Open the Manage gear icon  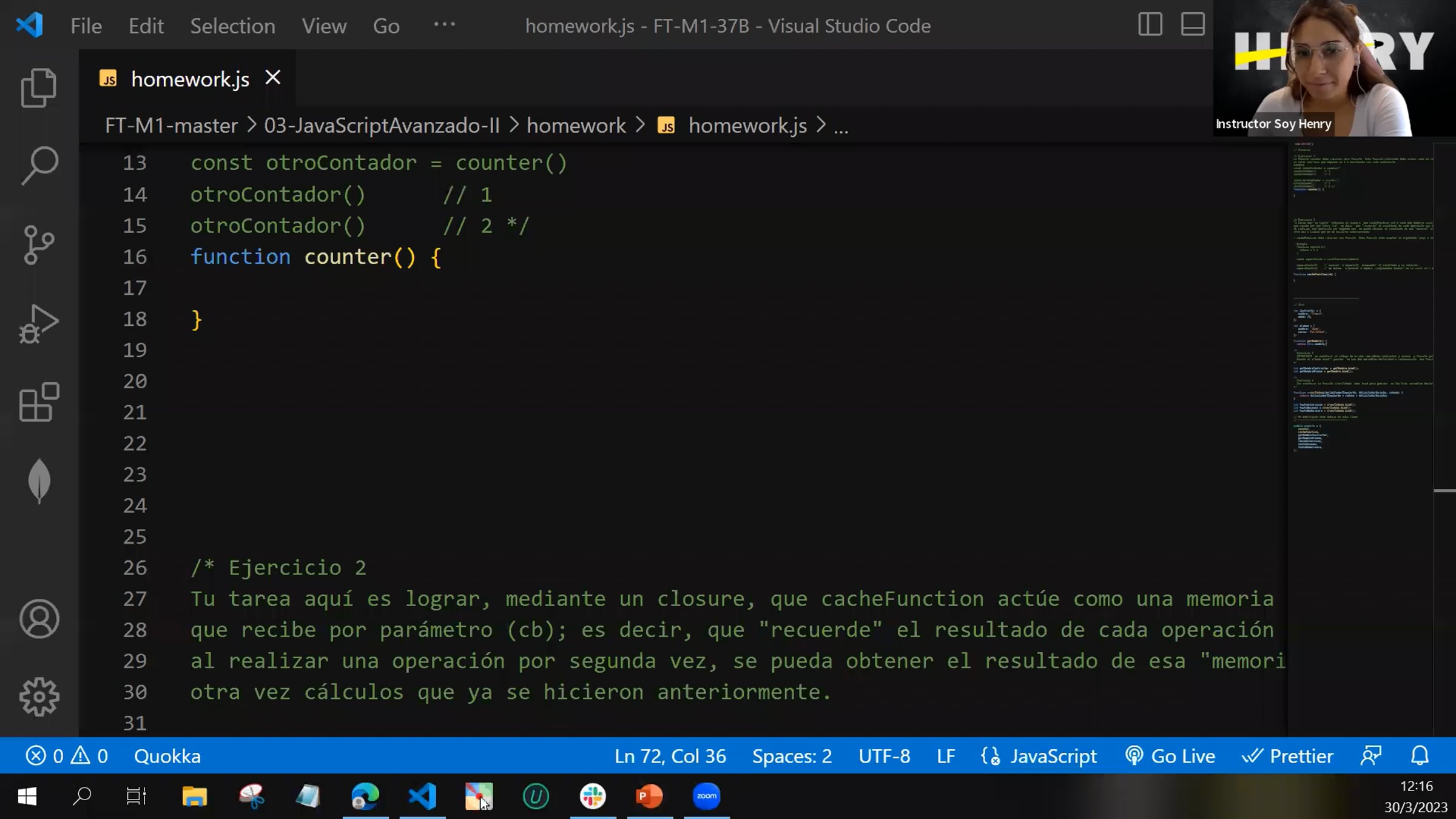coord(39,696)
